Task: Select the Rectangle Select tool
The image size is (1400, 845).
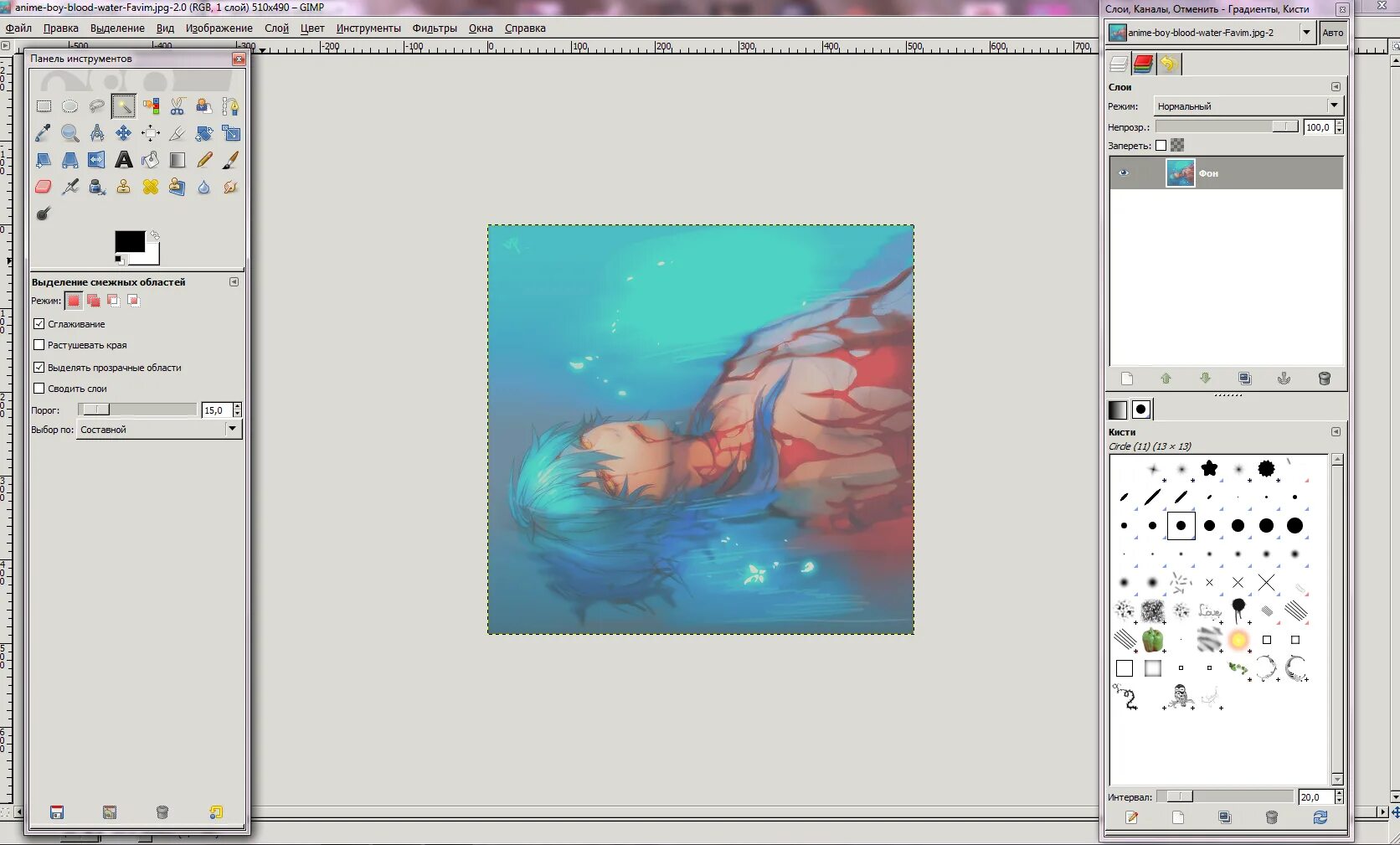Action: click(x=44, y=106)
